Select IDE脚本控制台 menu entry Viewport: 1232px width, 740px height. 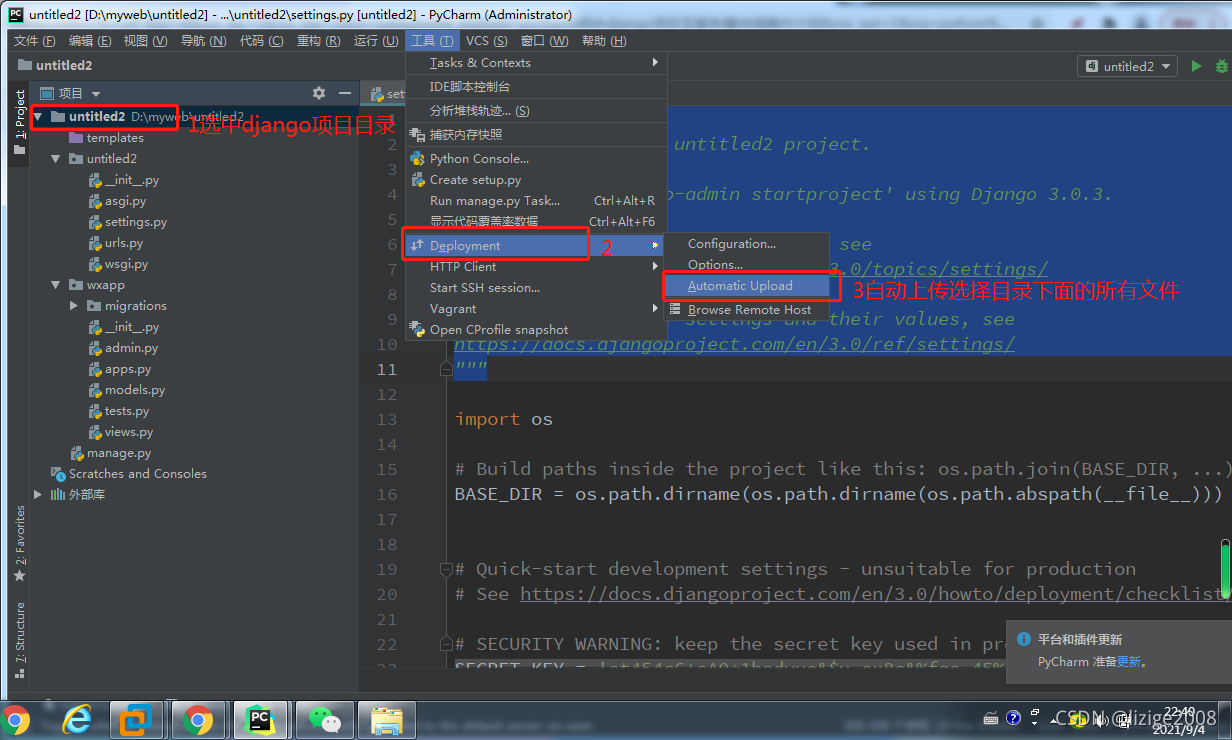[535, 87]
